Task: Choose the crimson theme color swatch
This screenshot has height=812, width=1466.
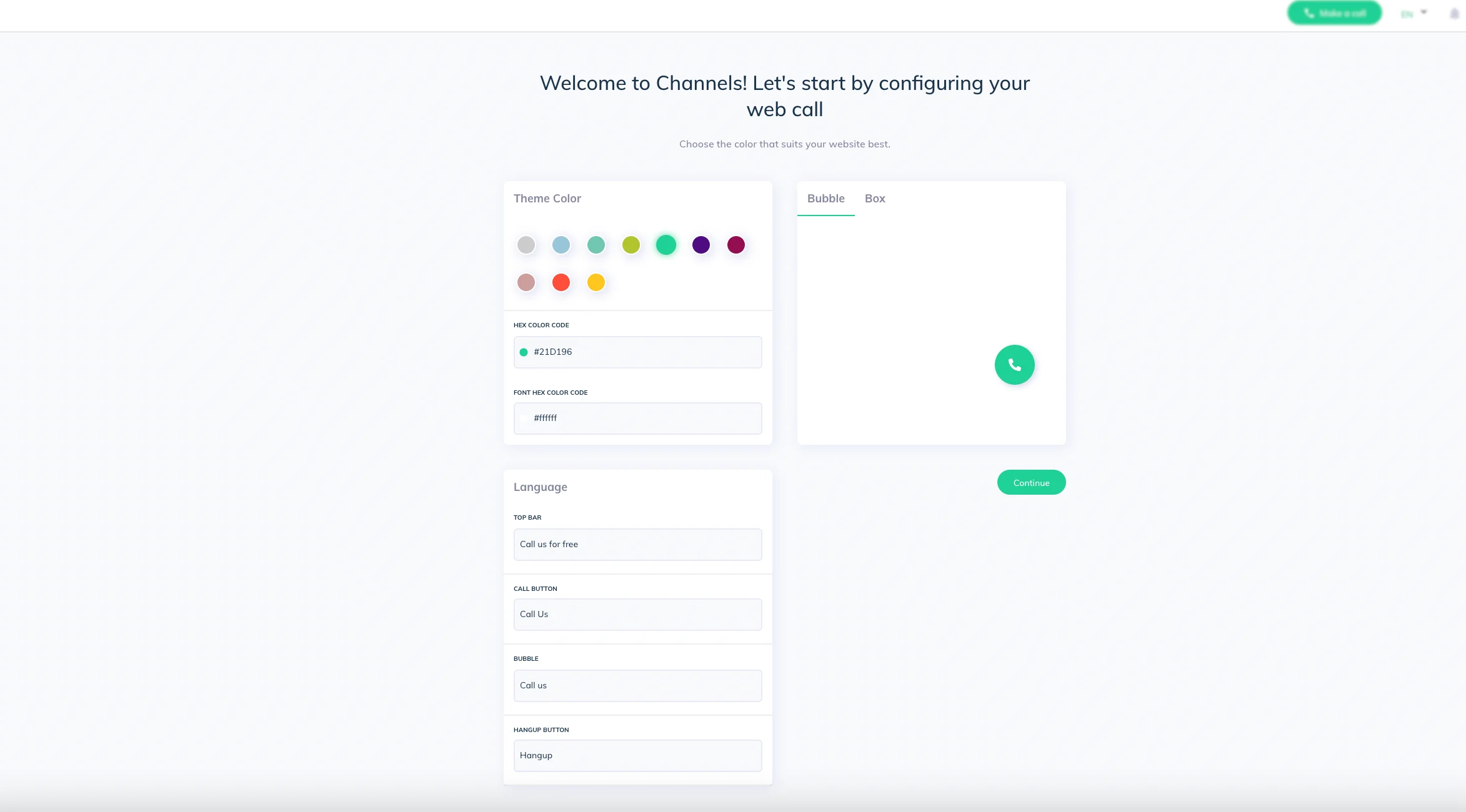Action: 736,245
